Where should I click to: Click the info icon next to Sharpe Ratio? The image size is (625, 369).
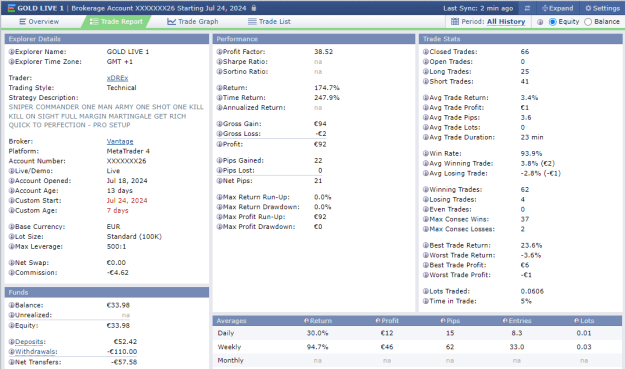click(x=219, y=62)
